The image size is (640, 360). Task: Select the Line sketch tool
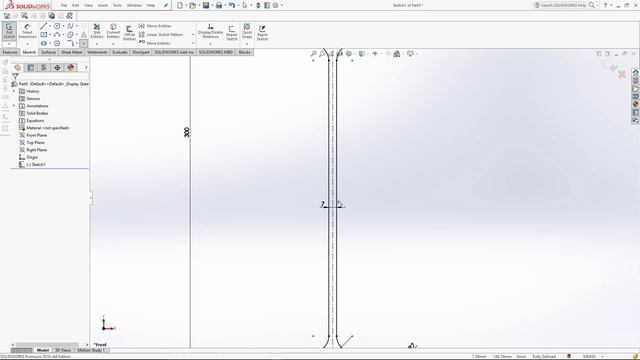point(43,26)
